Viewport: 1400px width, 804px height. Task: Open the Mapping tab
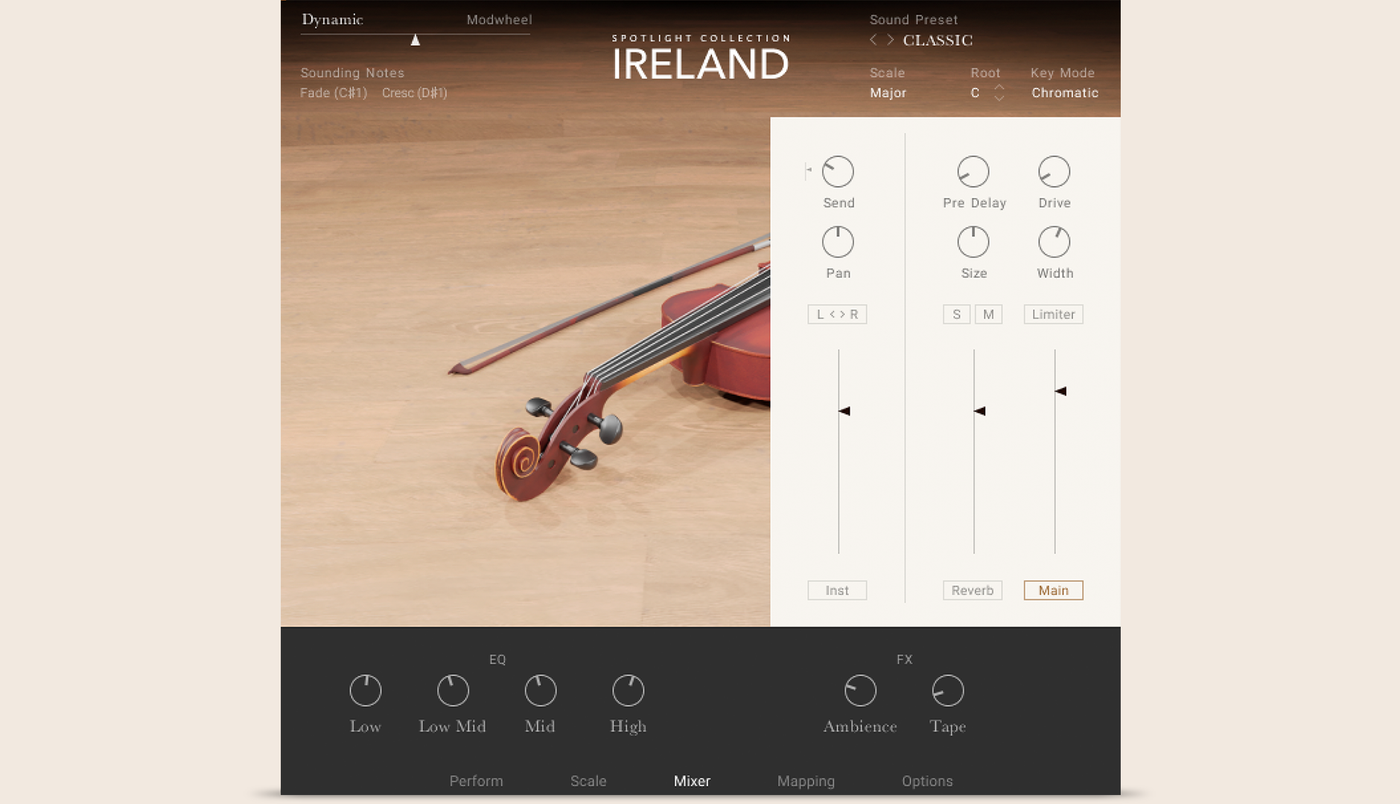click(x=806, y=781)
